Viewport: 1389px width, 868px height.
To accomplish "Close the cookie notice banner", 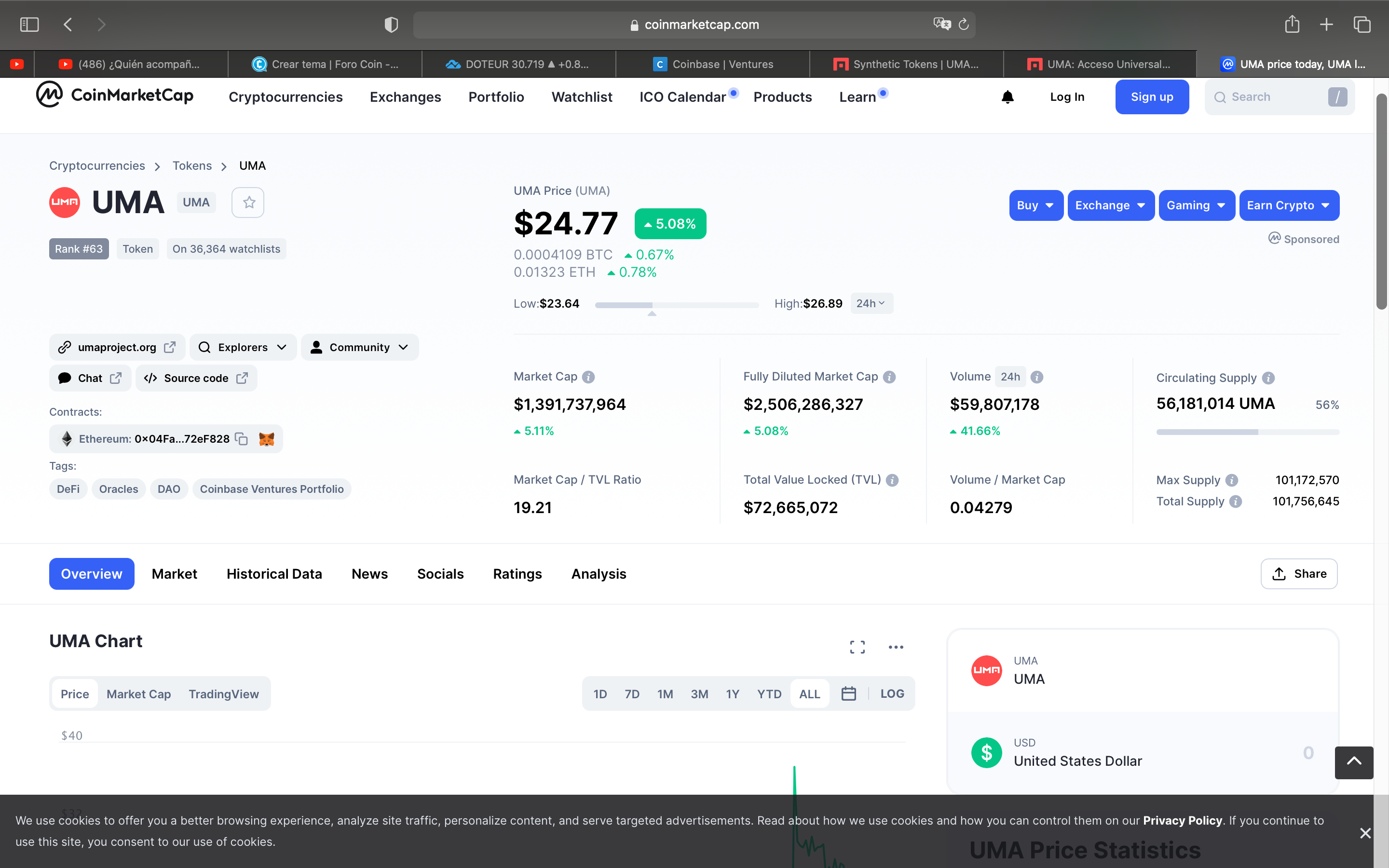I will 1365,833.
